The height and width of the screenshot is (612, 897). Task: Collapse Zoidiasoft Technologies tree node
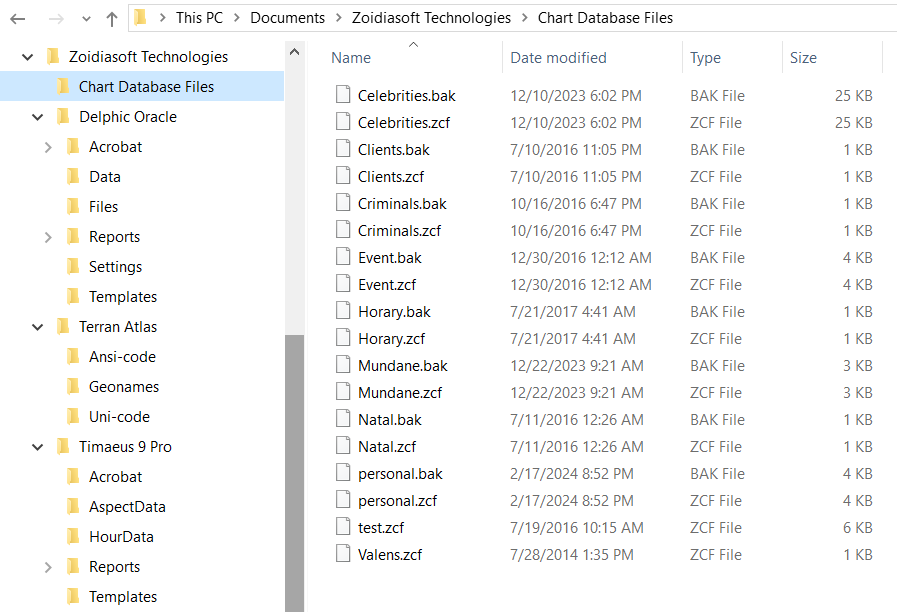(27, 57)
